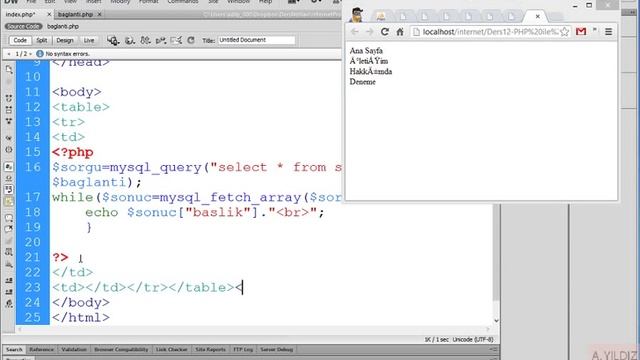The image size is (640, 360).
Task: Click the code editor horizontal scrollbar right arrow
Action: [488, 329]
